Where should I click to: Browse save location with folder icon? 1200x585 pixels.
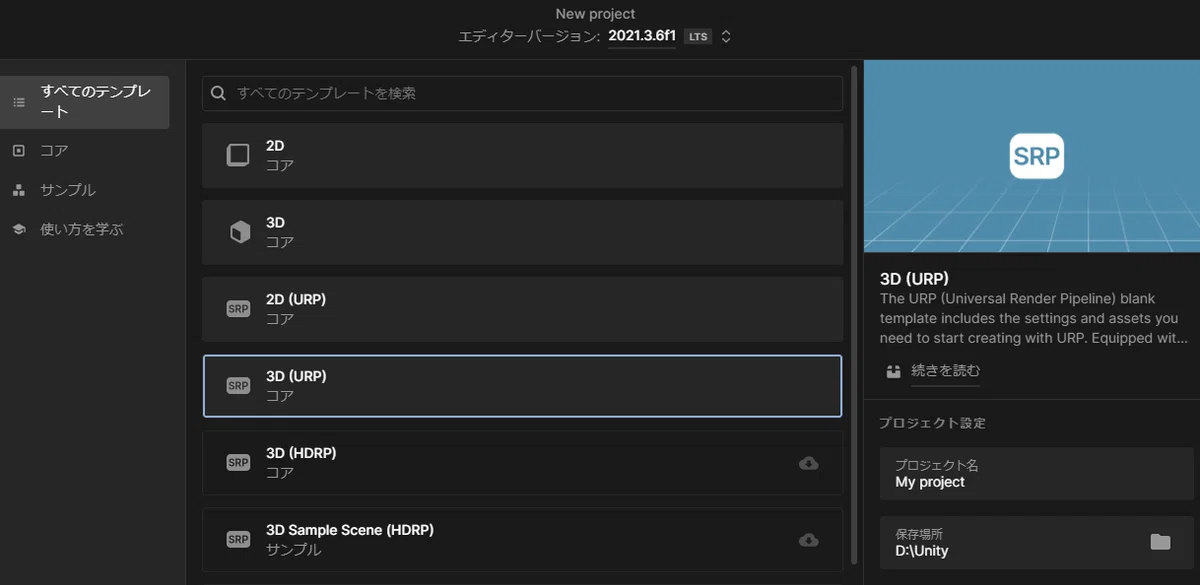[1160, 542]
